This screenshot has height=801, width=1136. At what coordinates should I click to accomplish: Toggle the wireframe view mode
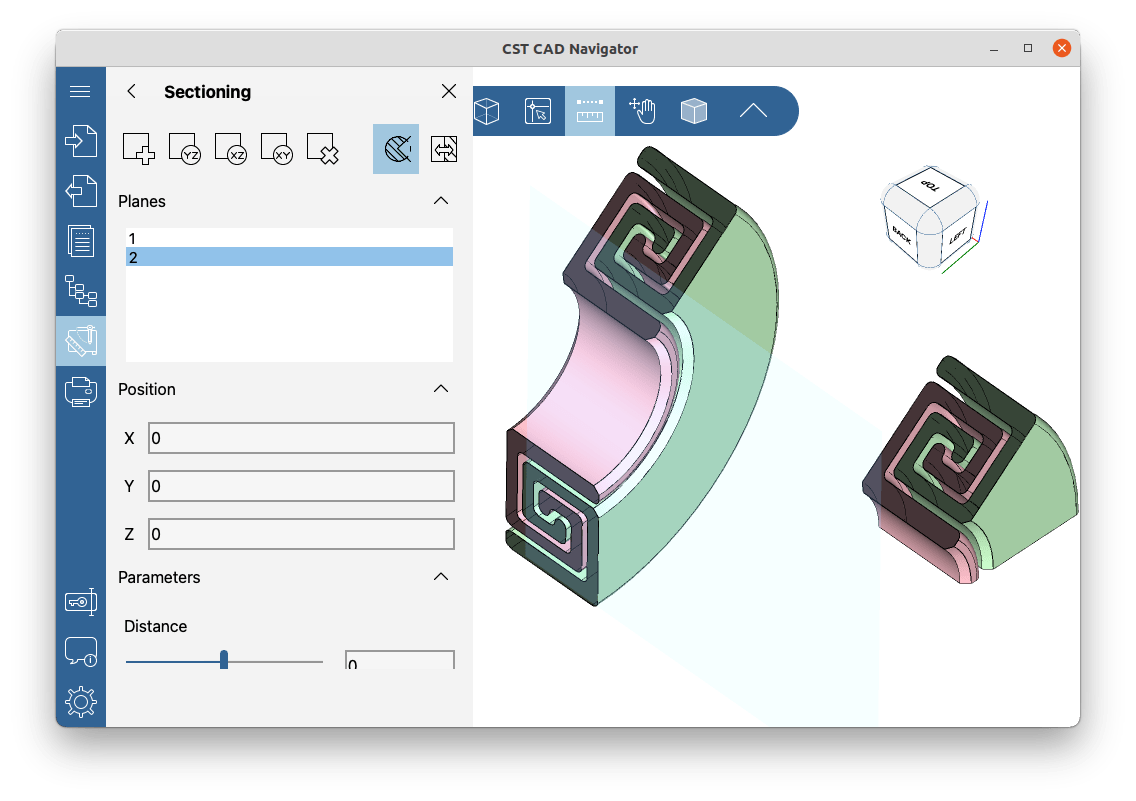(x=487, y=111)
